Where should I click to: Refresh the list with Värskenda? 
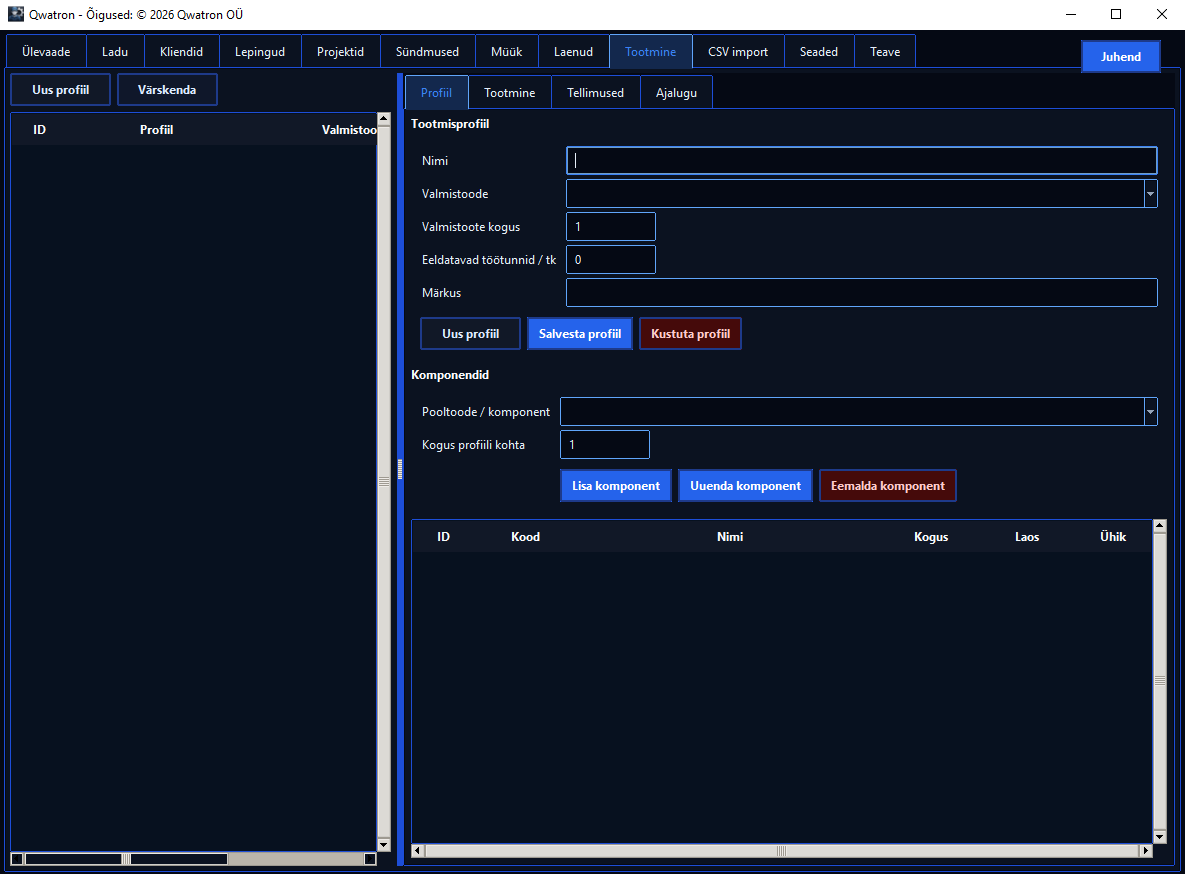[x=167, y=90]
